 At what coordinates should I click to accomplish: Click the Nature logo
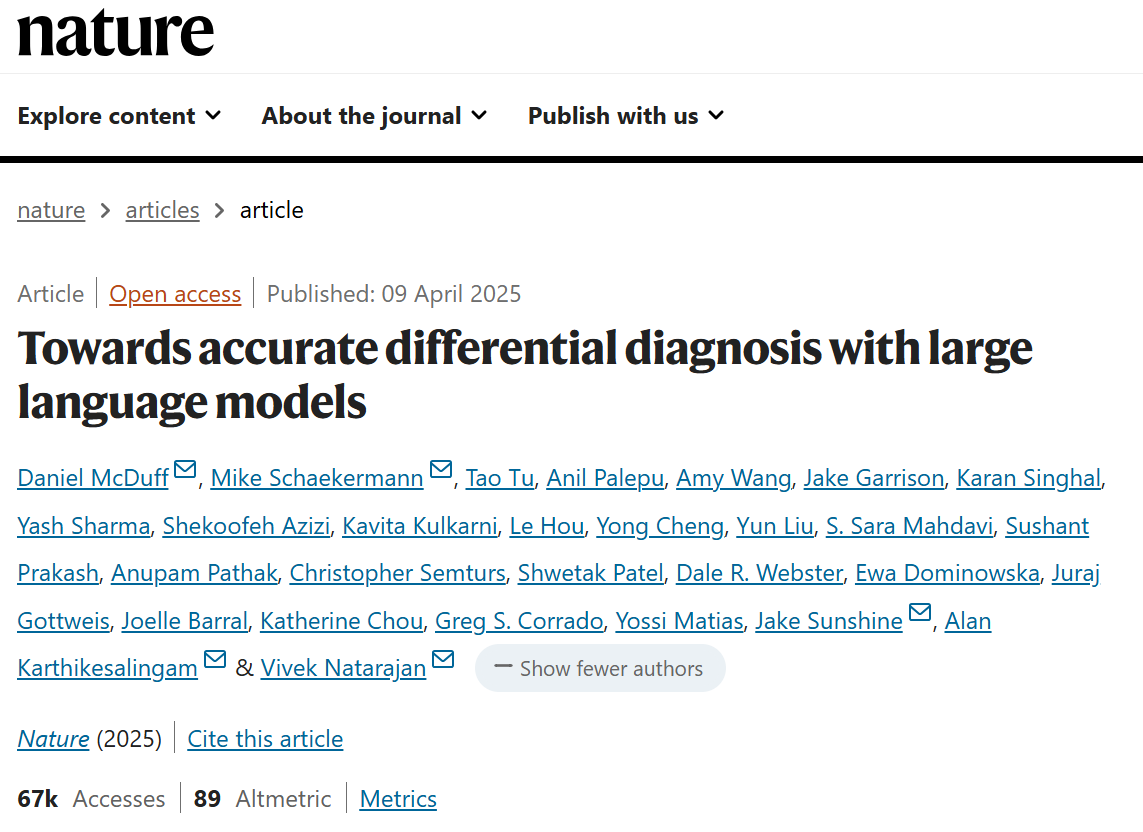tap(115, 32)
